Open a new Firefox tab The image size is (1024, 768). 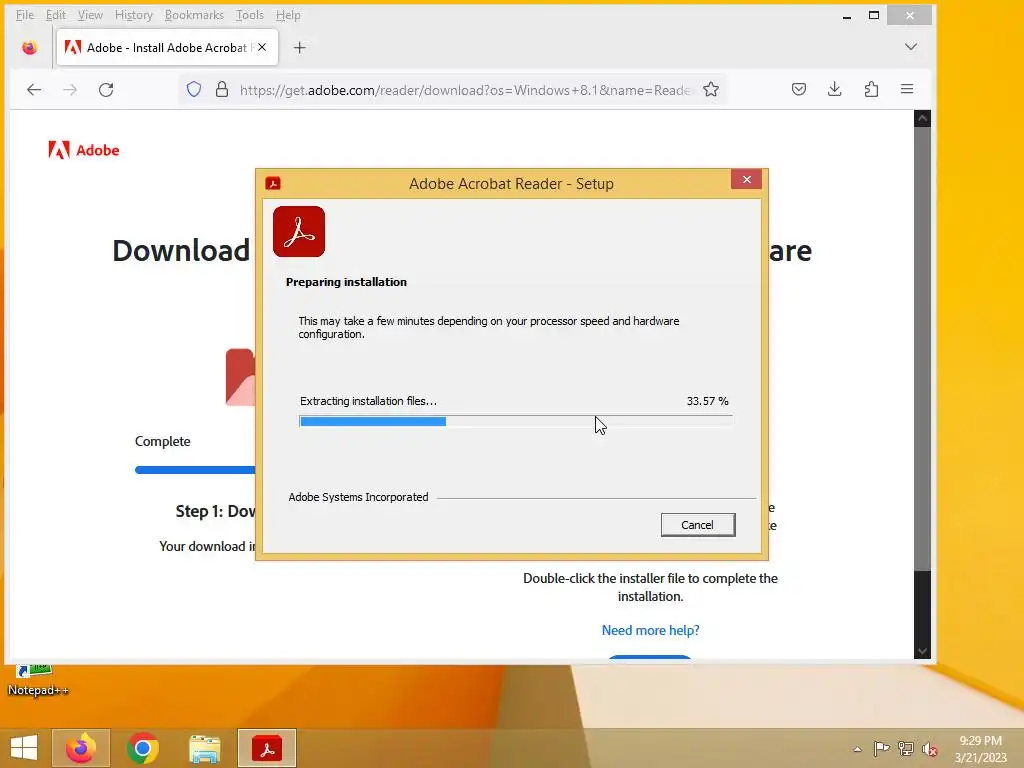click(x=299, y=48)
